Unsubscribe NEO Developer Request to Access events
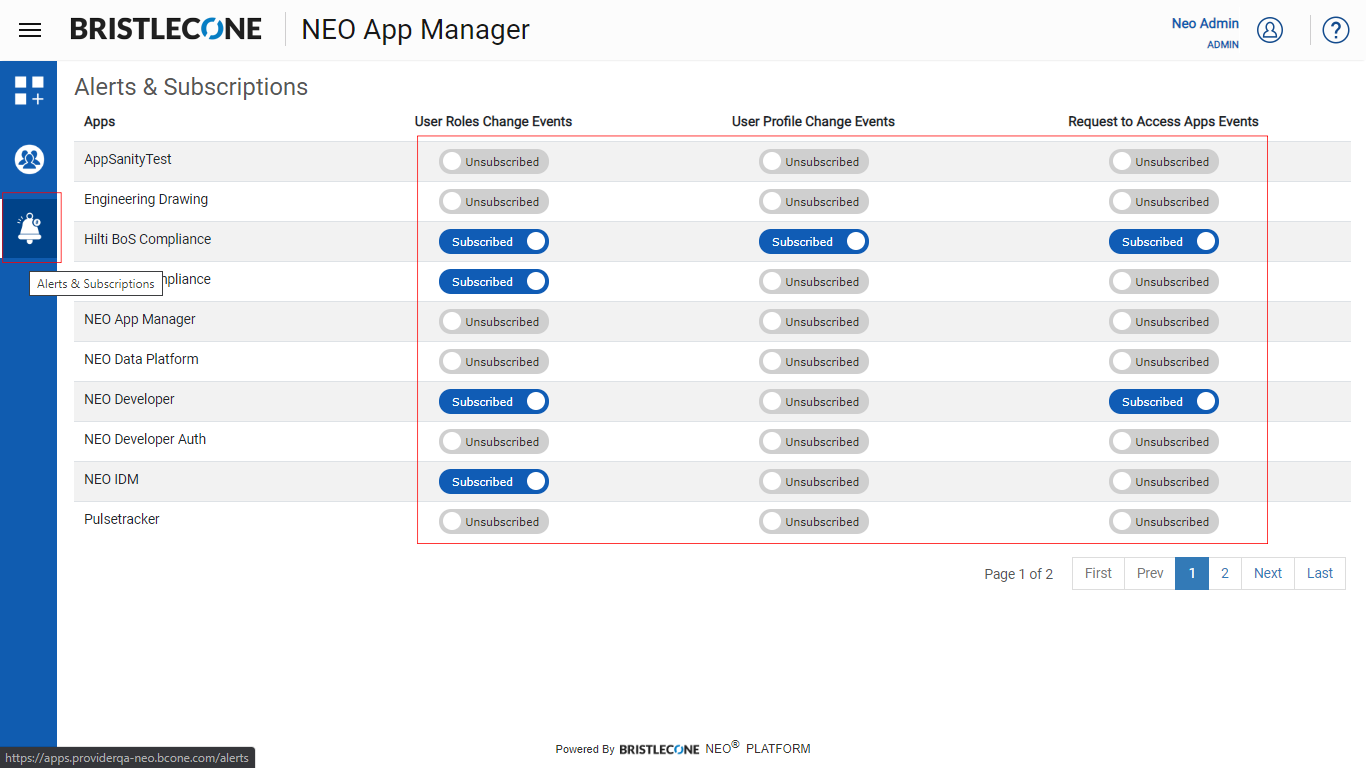Viewport: 1366px width, 768px height. (x=1164, y=402)
